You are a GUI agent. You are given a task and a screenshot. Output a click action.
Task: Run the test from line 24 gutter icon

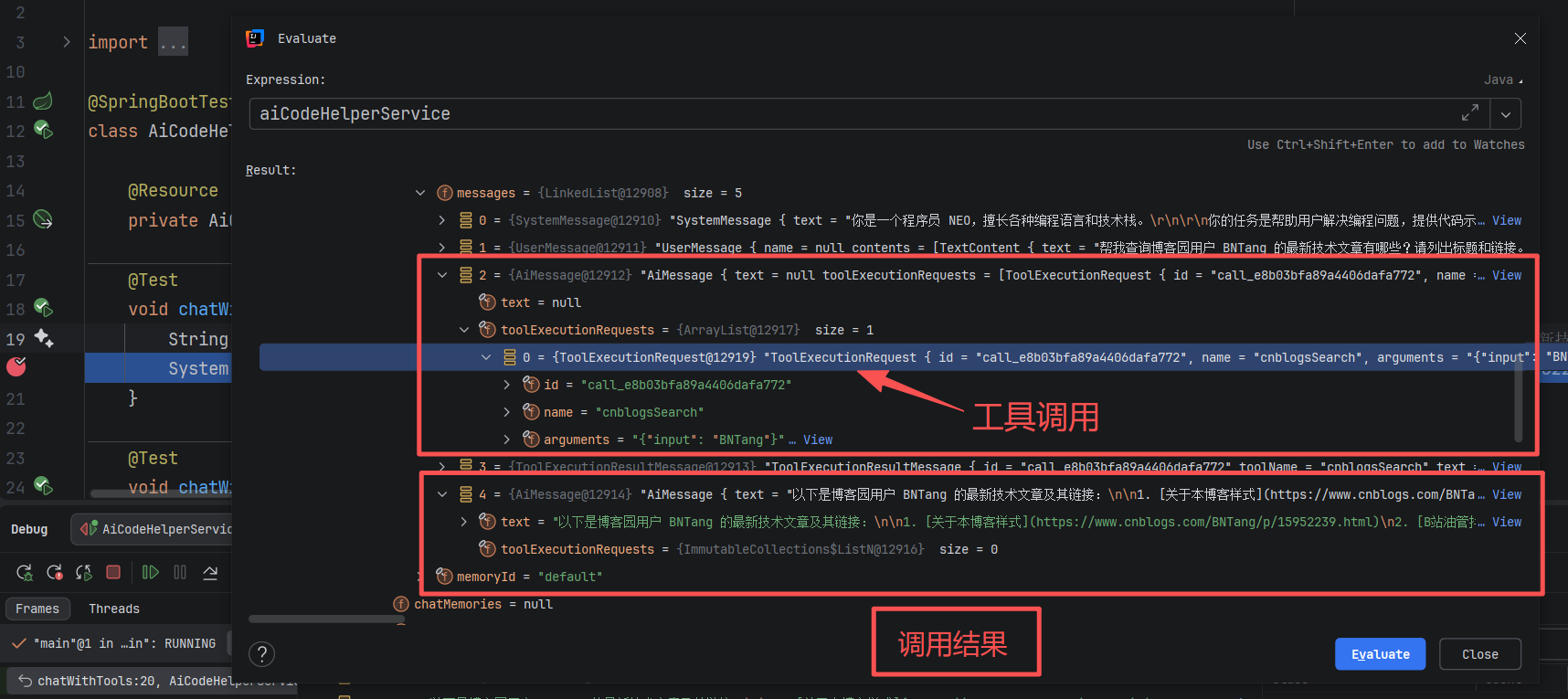click(x=43, y=486)
